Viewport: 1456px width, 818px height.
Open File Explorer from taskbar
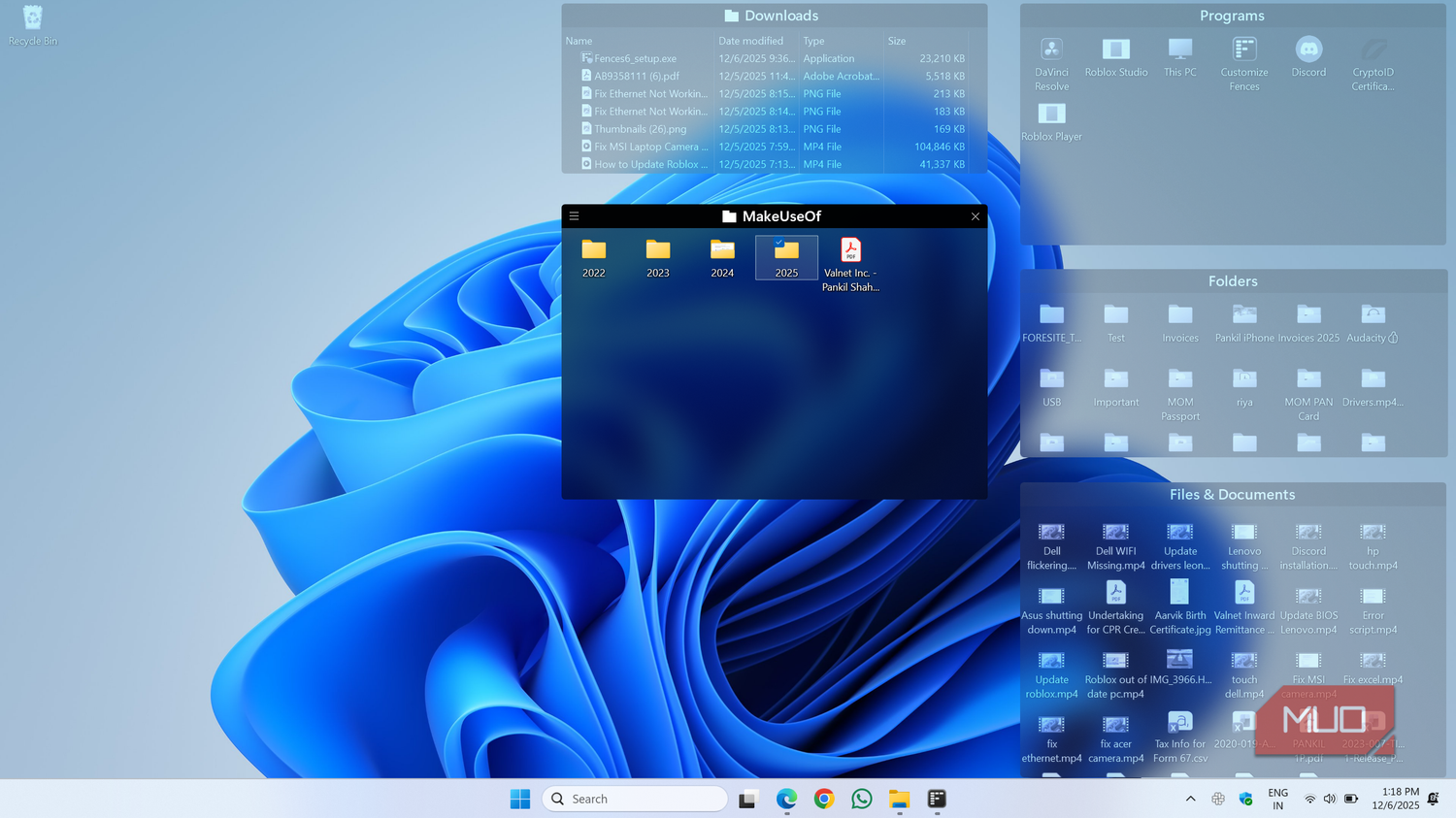pyautogui.click(x=900, y=799)
